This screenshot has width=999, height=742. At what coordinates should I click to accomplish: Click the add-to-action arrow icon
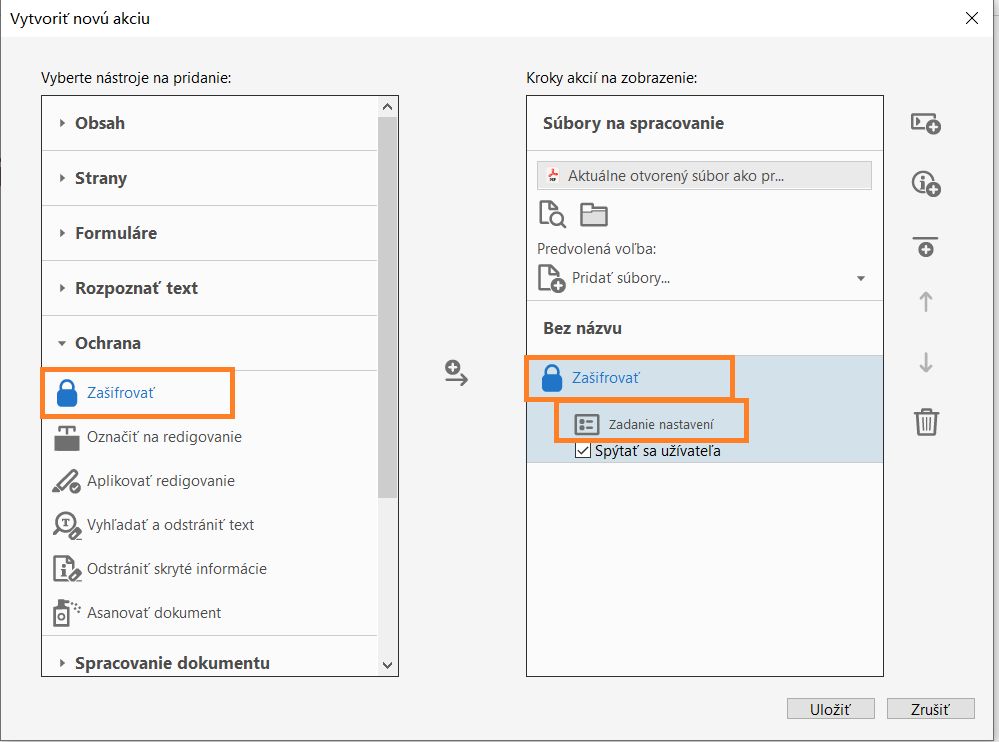456,374
